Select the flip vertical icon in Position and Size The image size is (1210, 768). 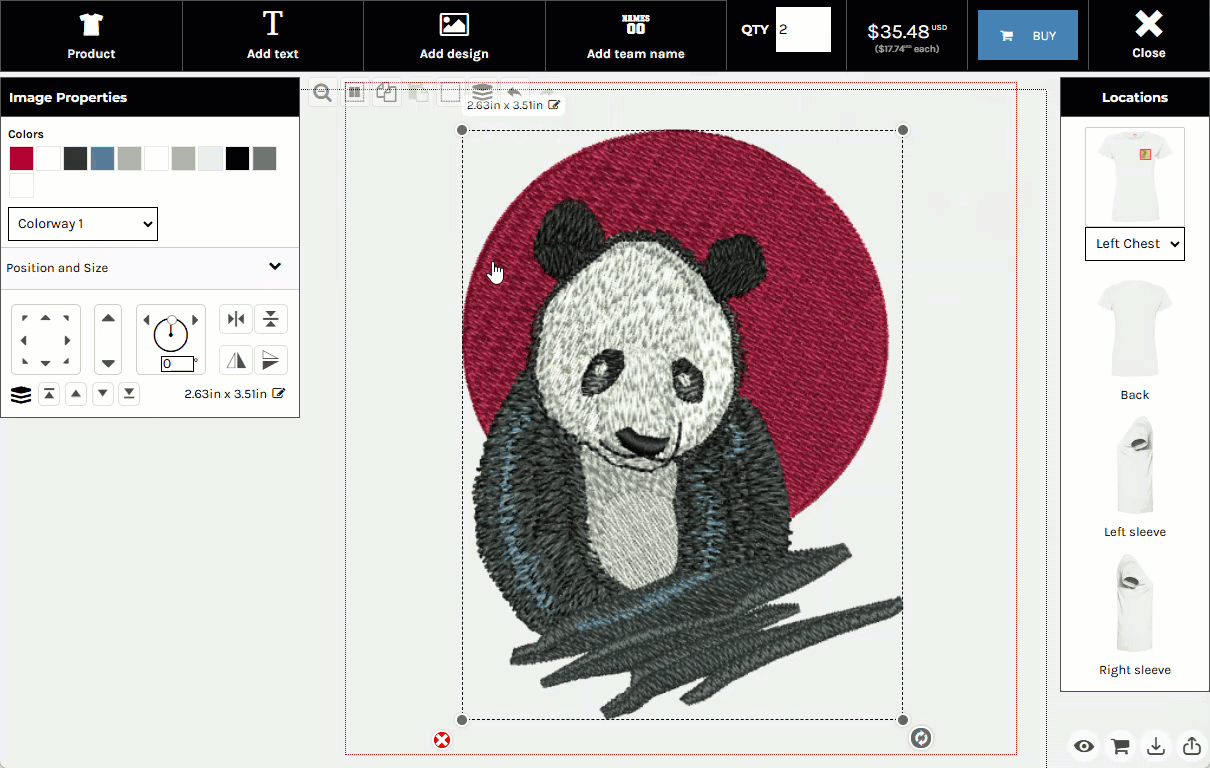[x=270, y=360]
